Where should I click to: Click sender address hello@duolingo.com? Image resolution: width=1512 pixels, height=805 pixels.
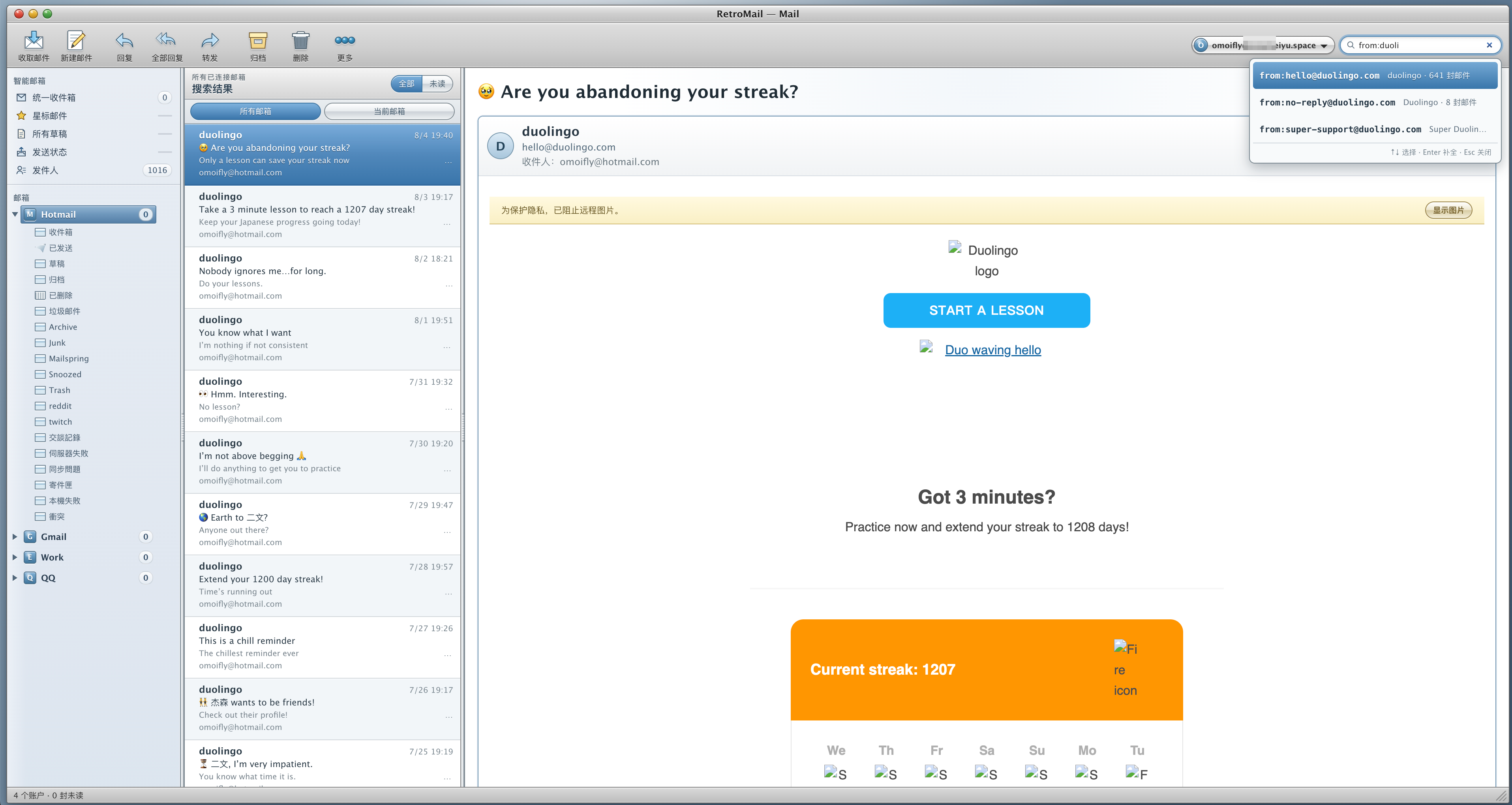(569, 147)
